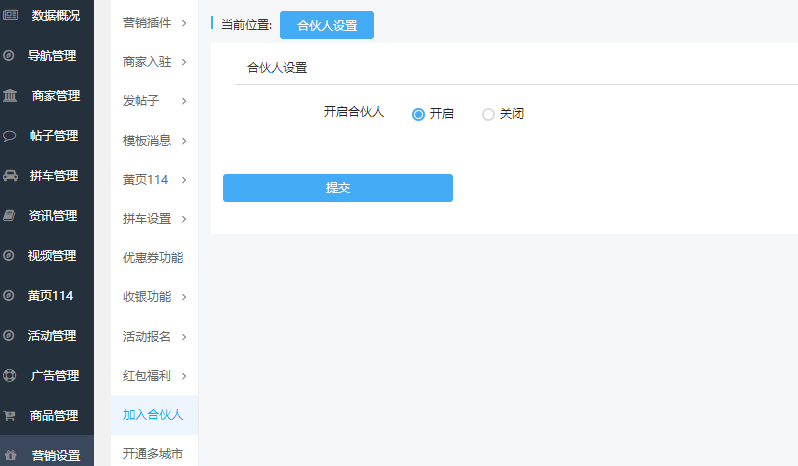Click the car icon beside 拼车管理
Viewport: 798px width, 466px height.
click(10, 176)
